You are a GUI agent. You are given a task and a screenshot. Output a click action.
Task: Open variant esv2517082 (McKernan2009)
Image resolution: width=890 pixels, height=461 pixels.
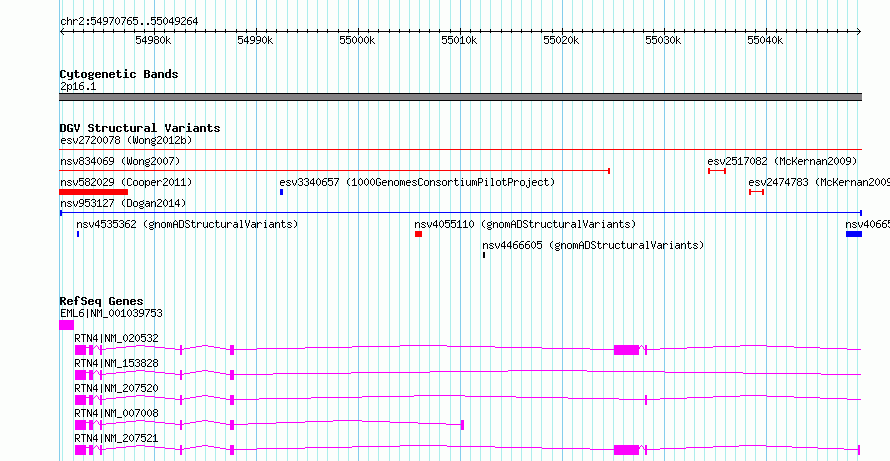pos(782,161)
